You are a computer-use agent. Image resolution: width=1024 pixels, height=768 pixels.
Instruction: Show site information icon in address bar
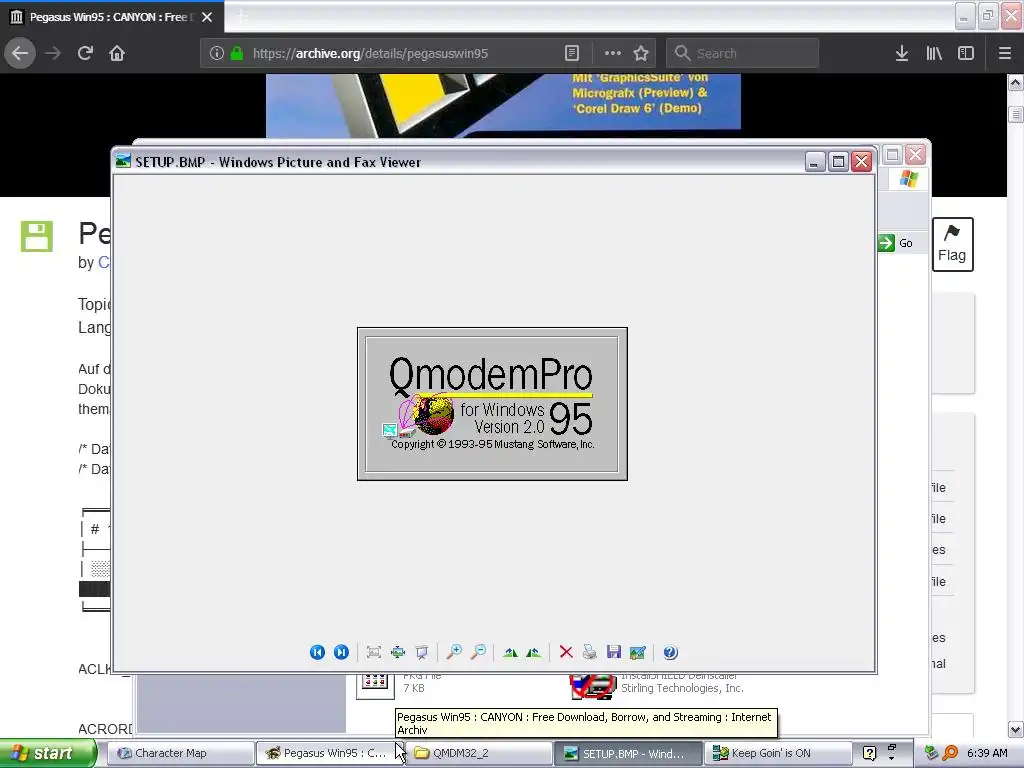point(217,54)
